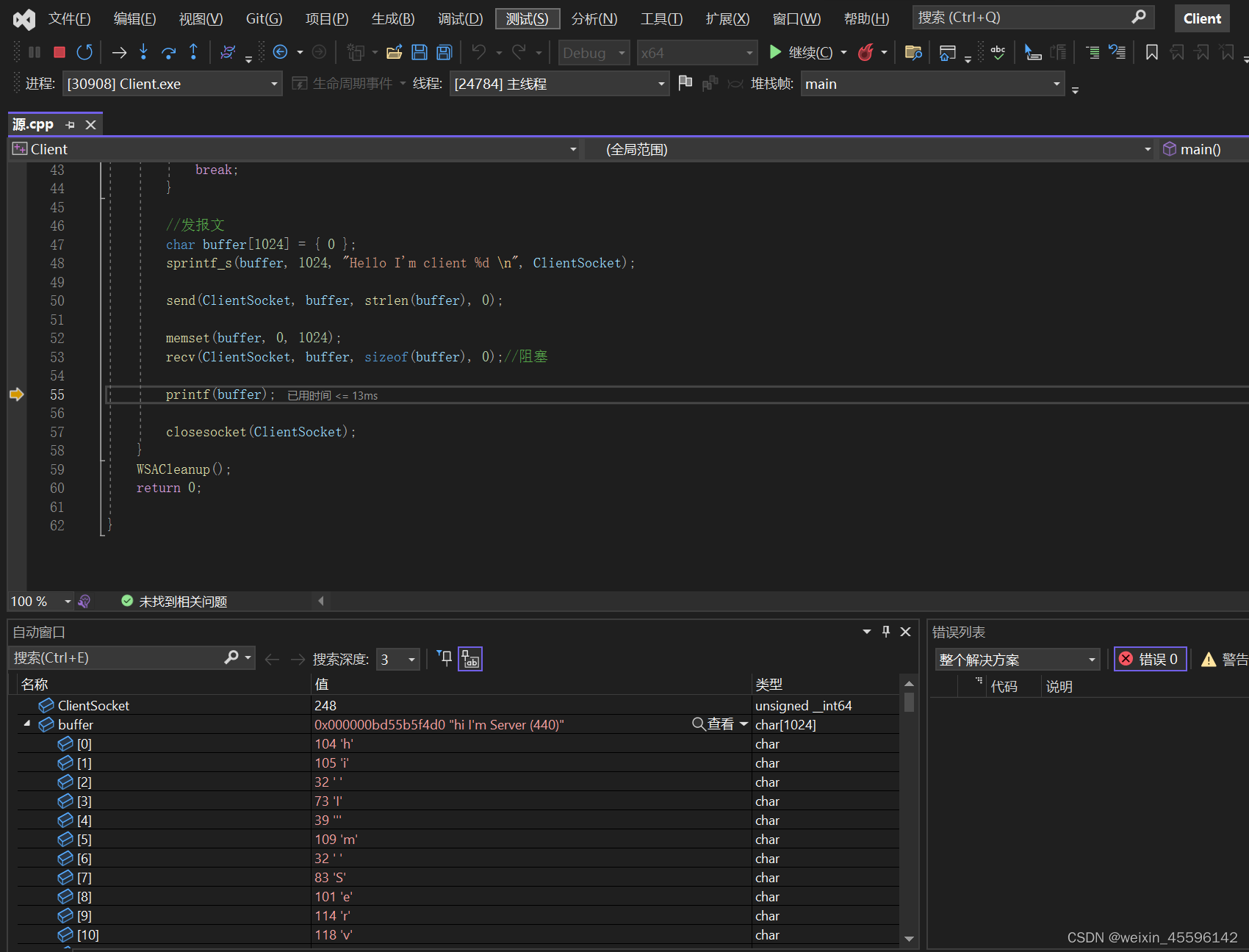Step into the next statement
This screenshot has height=952, width=1249.
[144, 52]
